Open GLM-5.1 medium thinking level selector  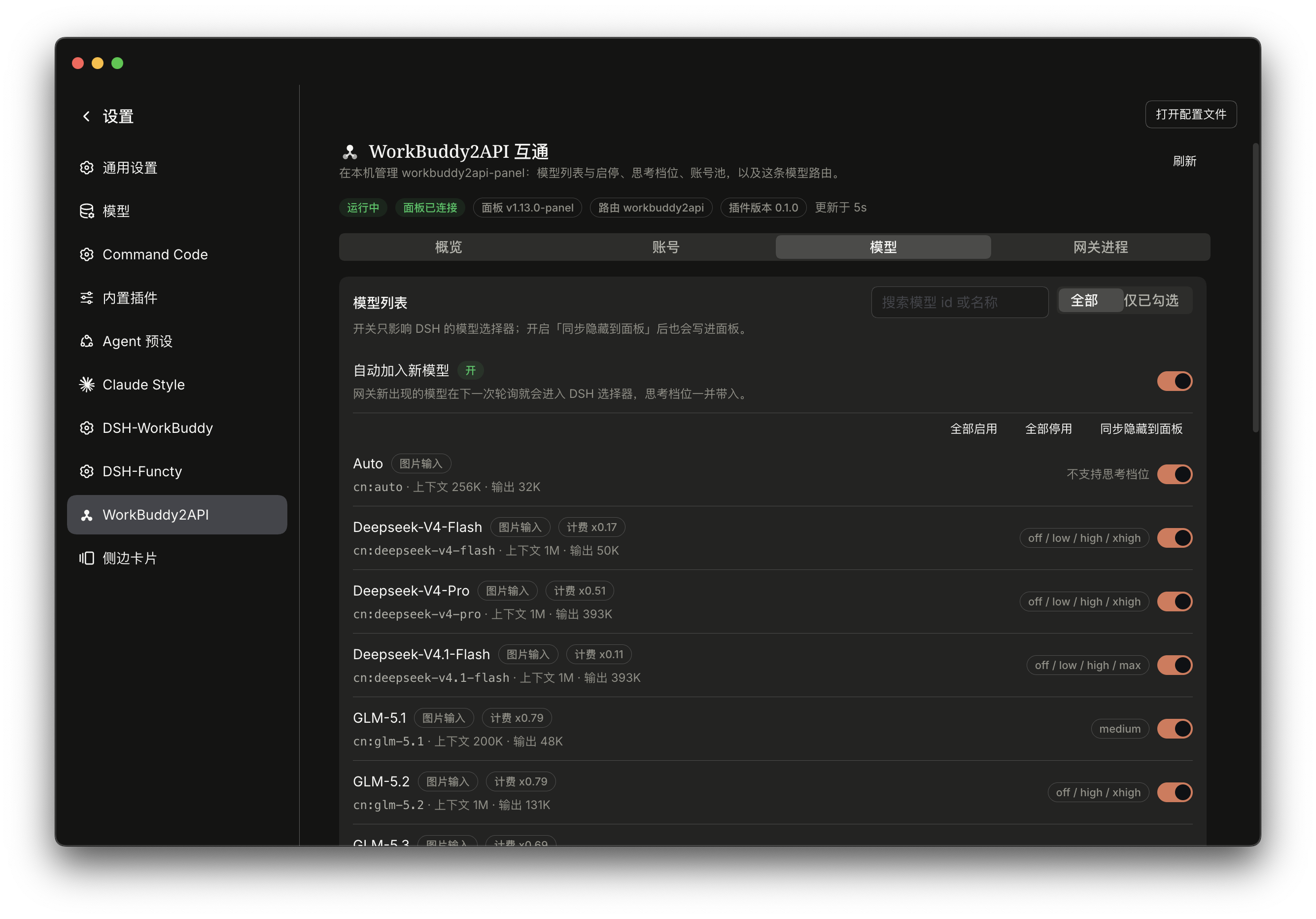(x=1119, y=729)
